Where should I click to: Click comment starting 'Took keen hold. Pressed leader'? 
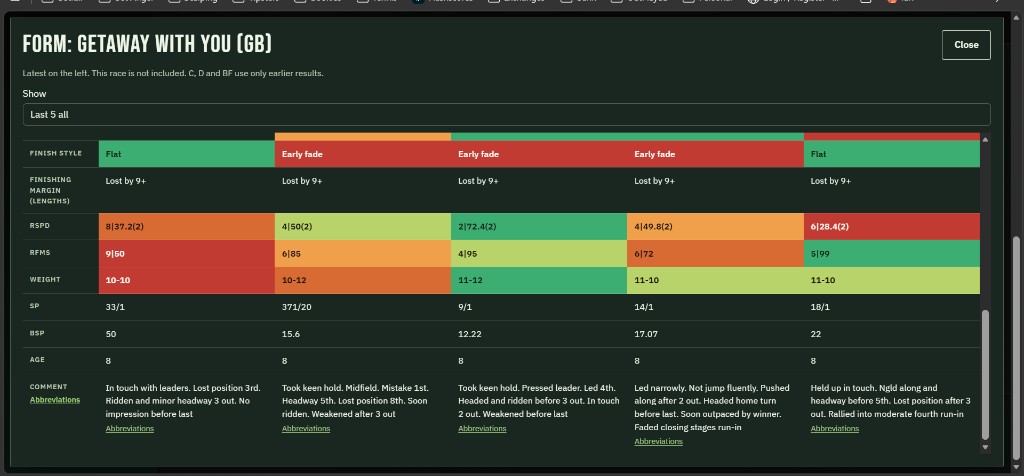[x=539, y=400]
